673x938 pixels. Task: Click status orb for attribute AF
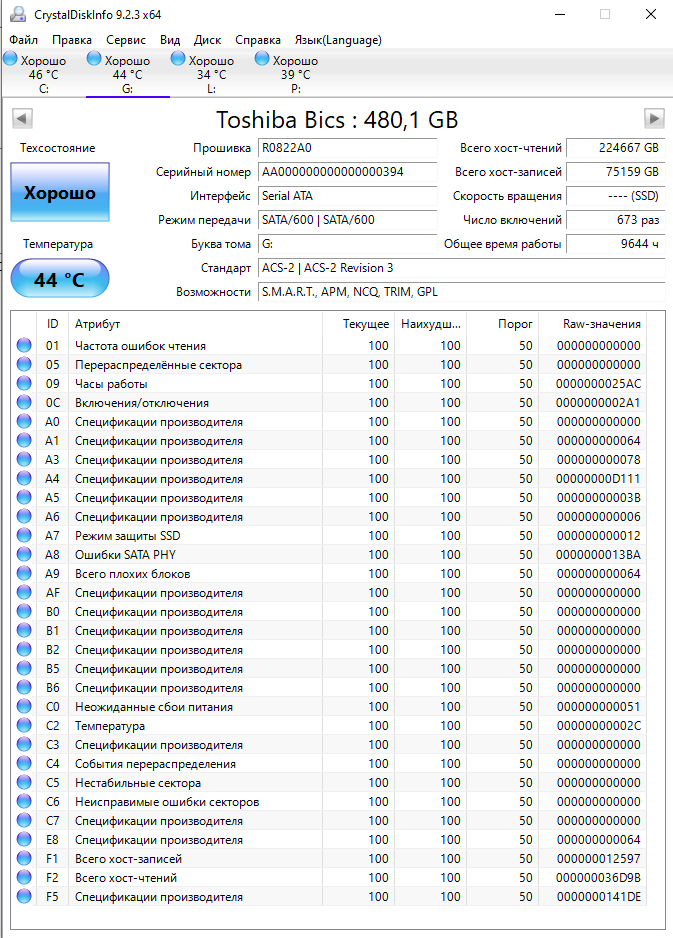(24, 593)
